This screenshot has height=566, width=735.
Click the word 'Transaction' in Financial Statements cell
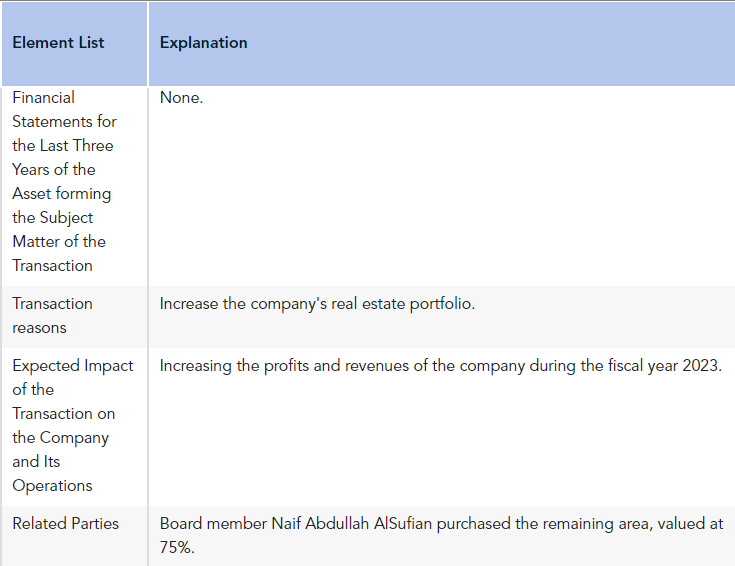pyautogui.click(x=52, y=266)
